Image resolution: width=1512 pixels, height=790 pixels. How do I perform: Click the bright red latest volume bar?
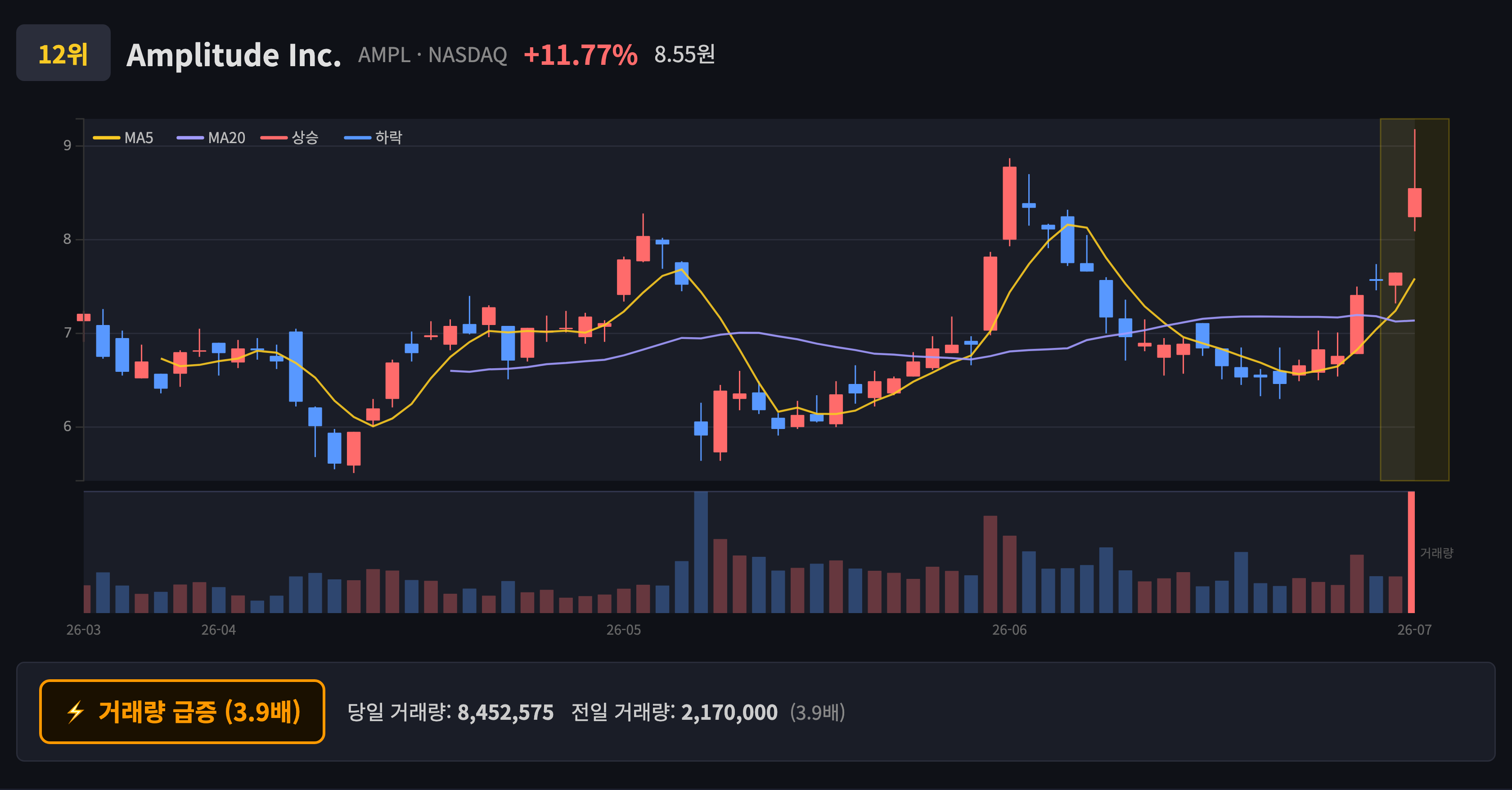point(1412,552)
